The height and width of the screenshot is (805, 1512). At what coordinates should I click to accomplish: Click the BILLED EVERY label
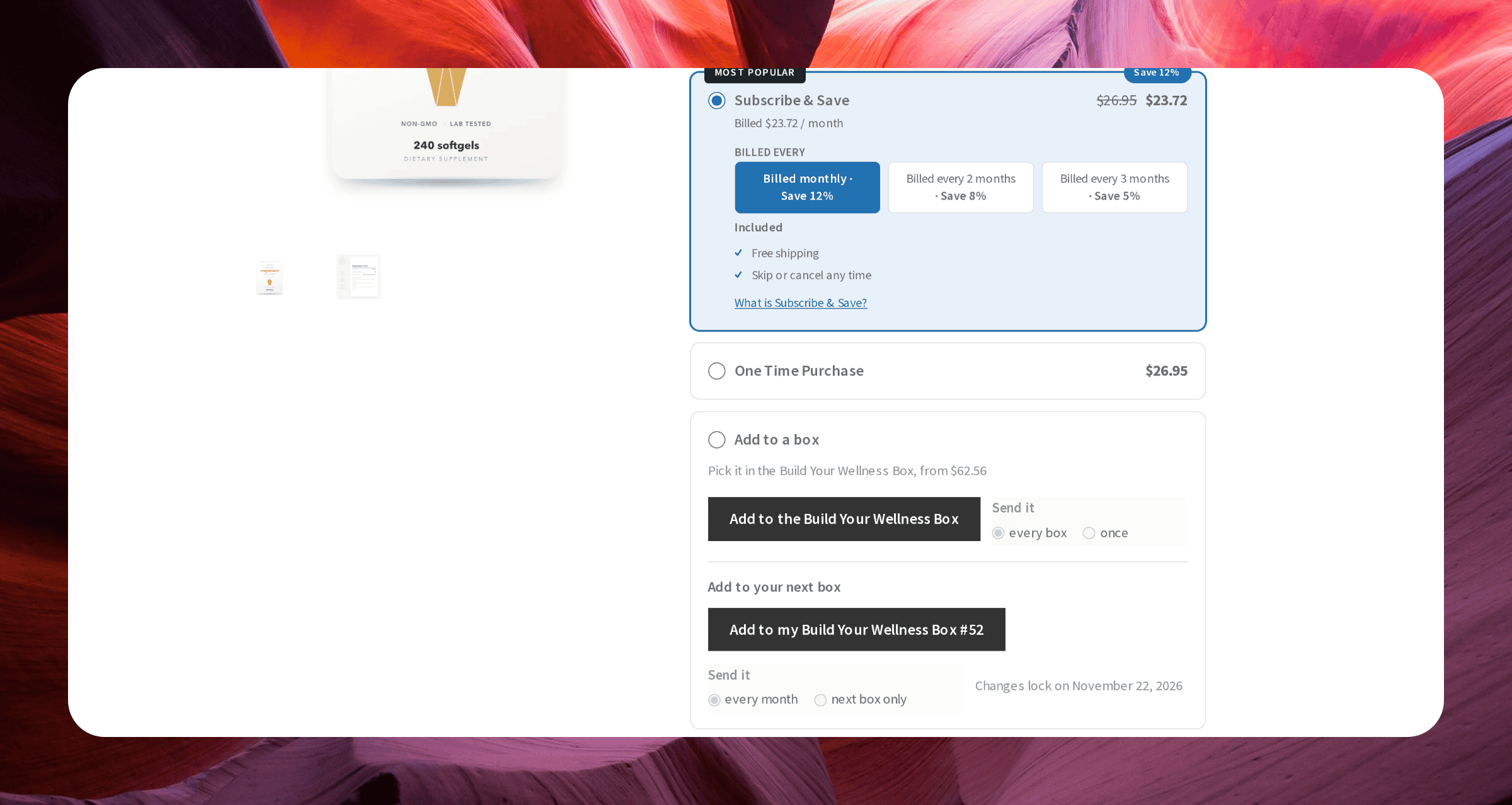click(770, 152)
